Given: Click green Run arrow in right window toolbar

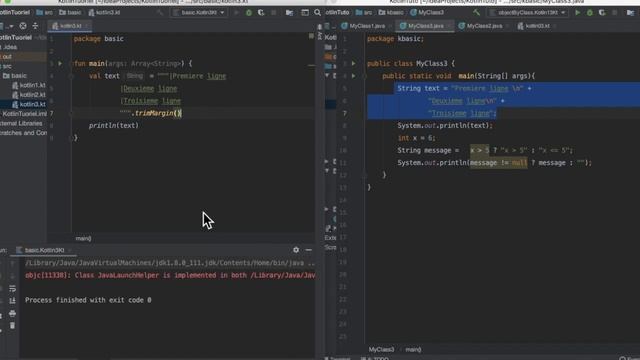Looking at the screenshot, I should (x=577, y=13).
